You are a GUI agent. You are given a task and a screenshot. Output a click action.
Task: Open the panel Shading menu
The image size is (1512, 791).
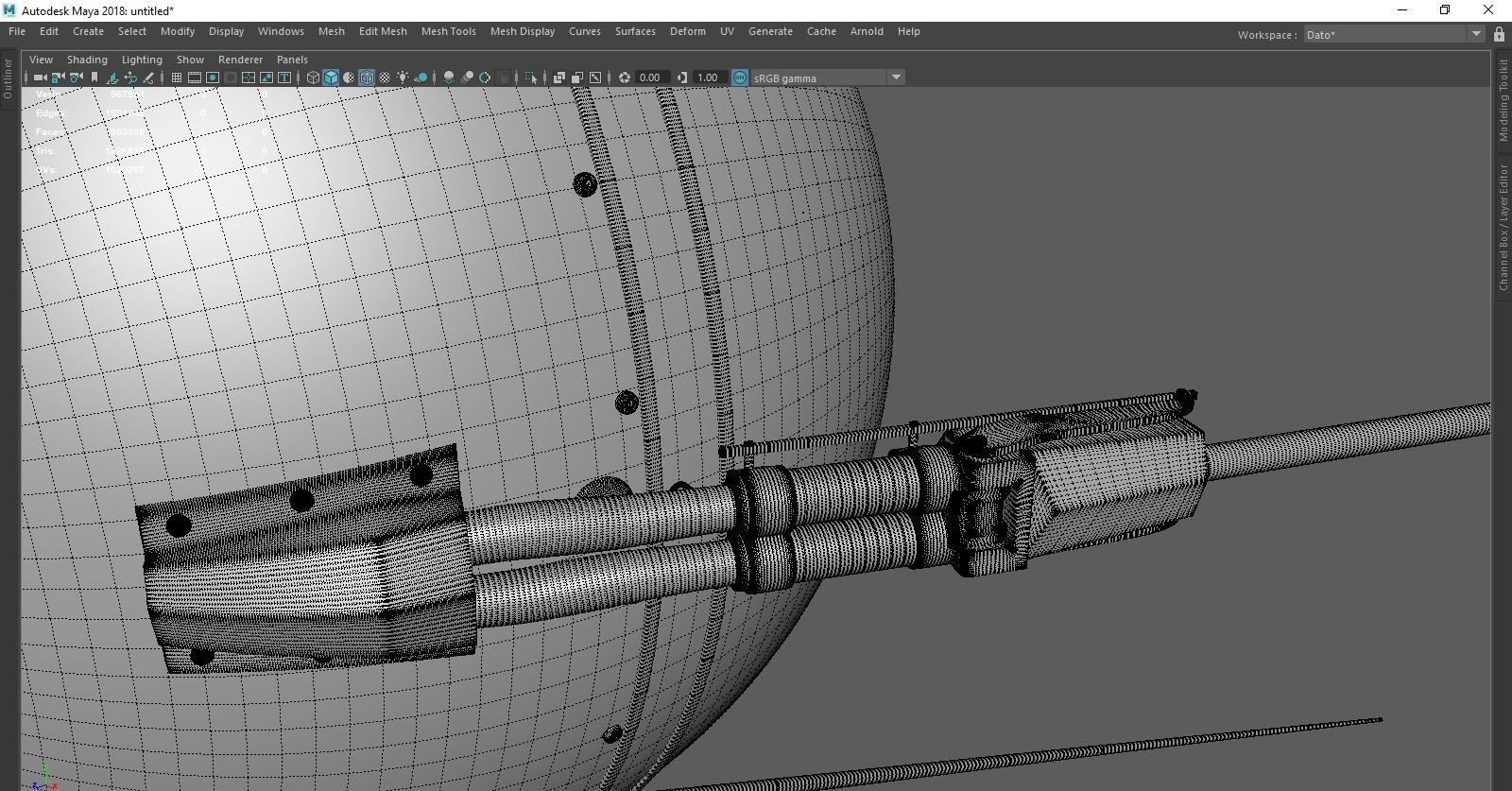(87, 59)
